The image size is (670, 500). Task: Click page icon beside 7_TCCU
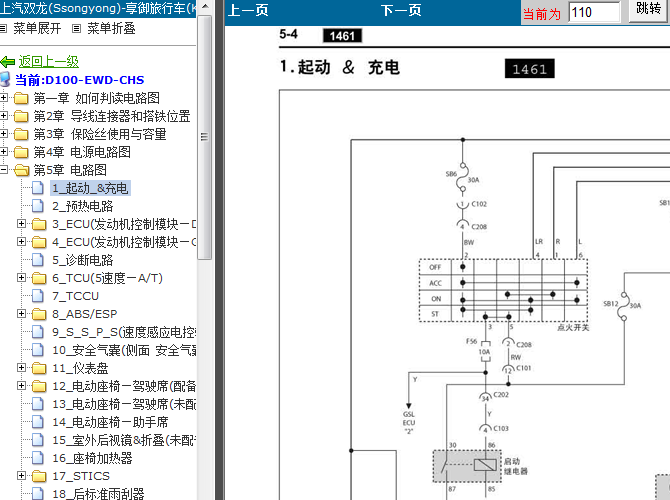pyautogui.click(x=38, y=296)
